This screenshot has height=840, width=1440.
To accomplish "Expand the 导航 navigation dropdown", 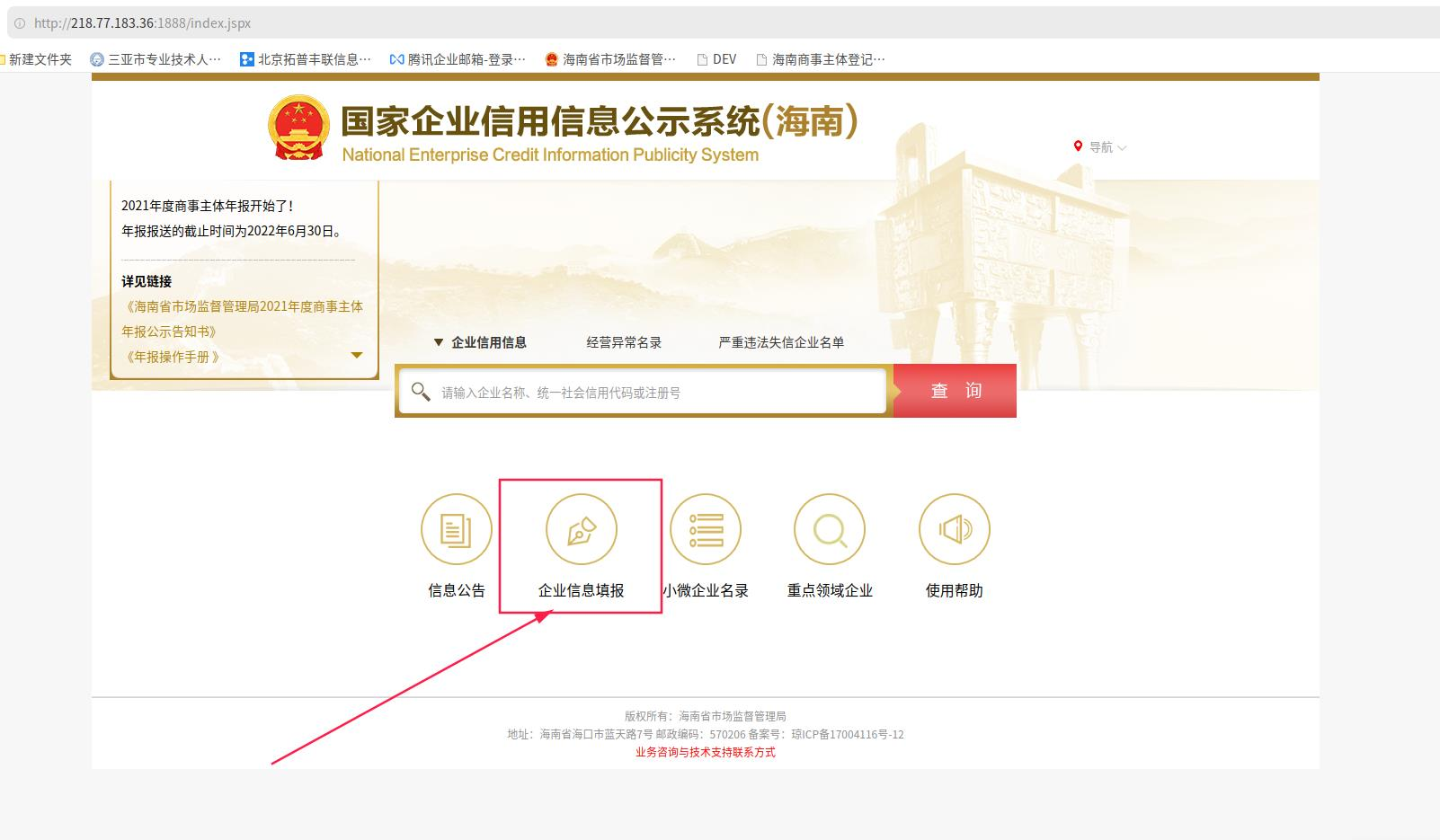I will 1101,147.
